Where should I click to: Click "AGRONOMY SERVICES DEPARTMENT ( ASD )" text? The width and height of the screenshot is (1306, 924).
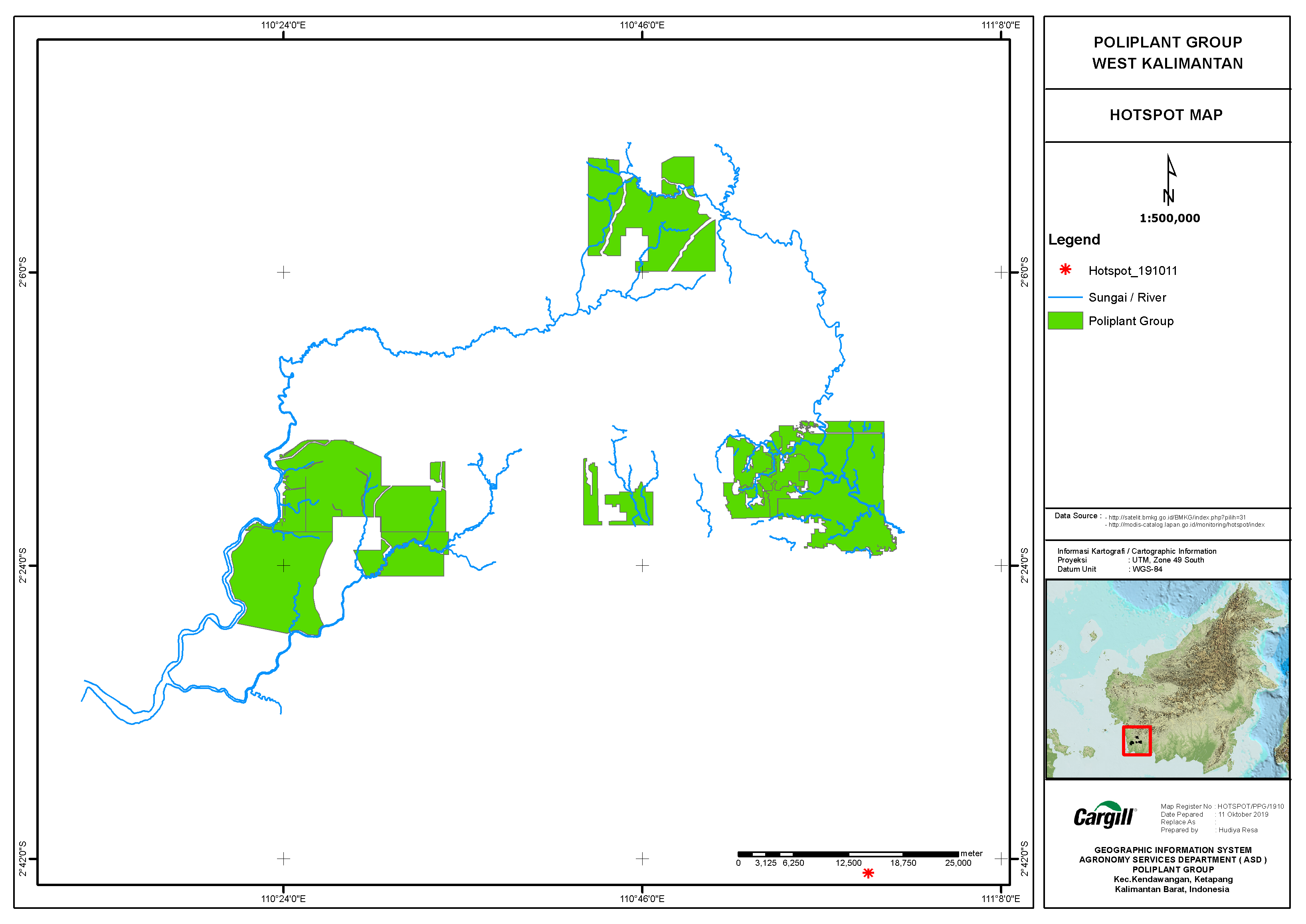click(1173, 860)
